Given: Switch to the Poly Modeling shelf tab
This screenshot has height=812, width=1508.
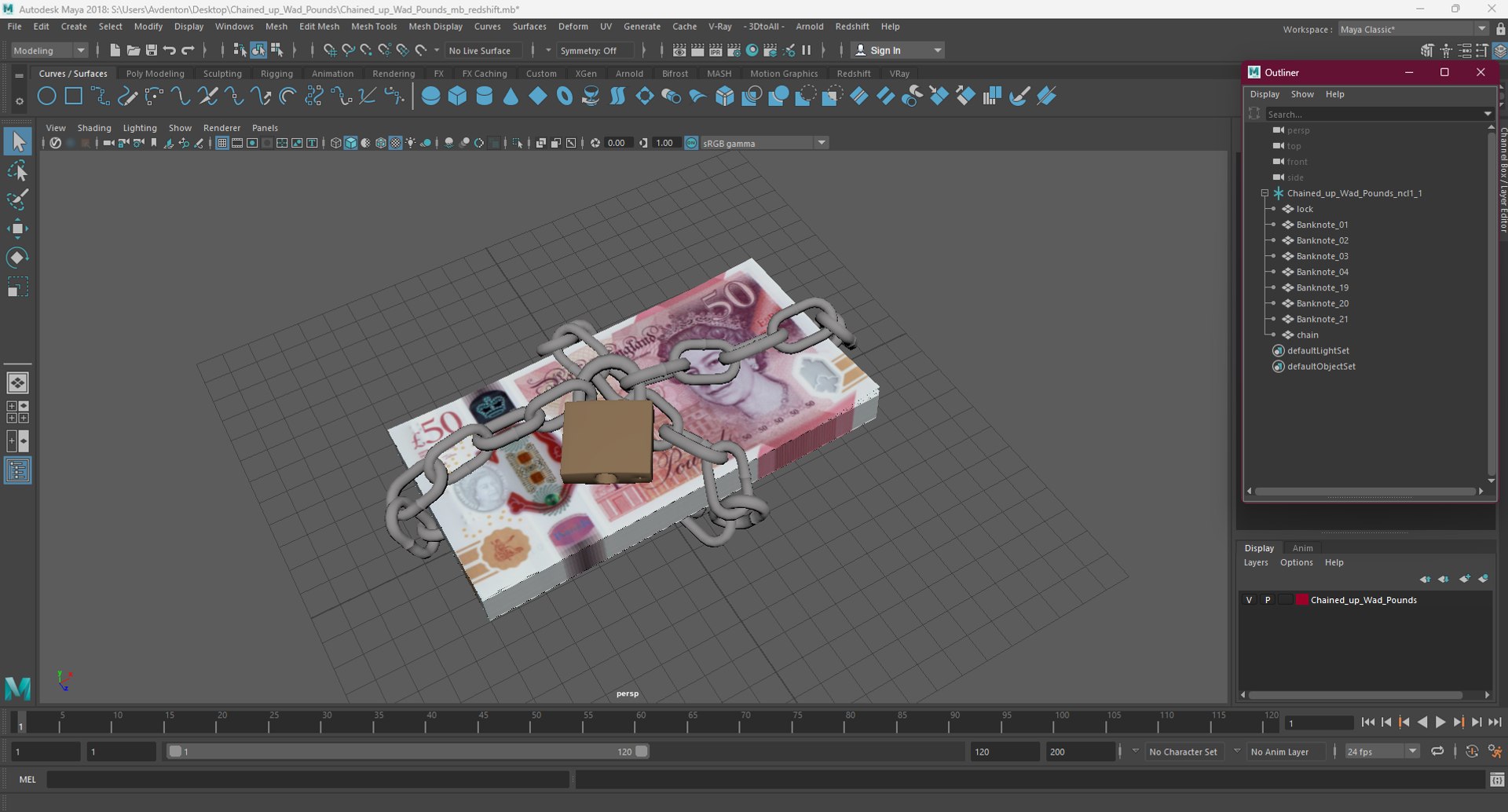Looking at the screenshot, I should pyautogui.click(x=155, y=74).
